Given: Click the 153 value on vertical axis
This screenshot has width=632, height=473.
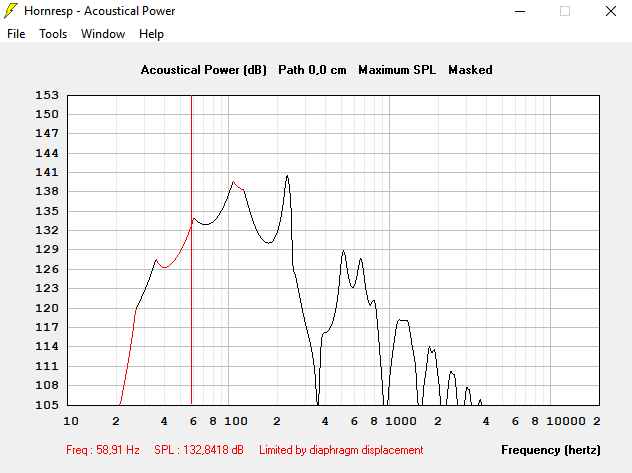Looking at the screenshot, I should click(x=47, y=95).
